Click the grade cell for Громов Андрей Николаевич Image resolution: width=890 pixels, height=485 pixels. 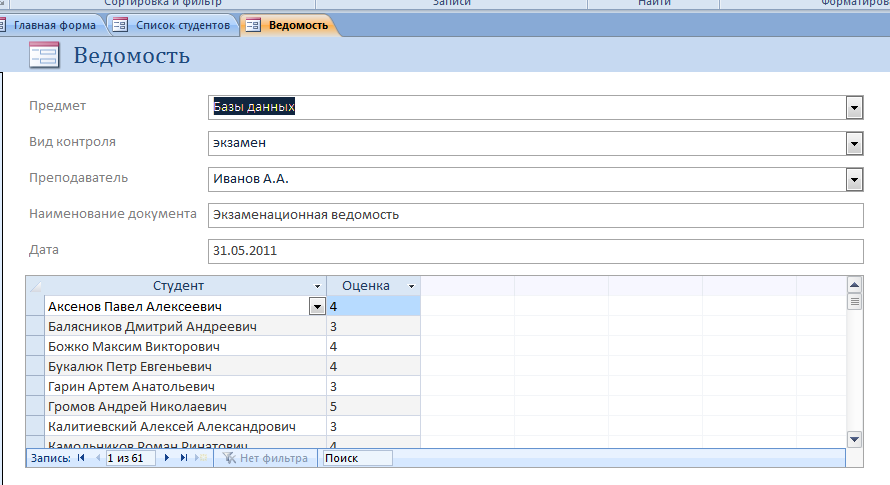coord(373,407)
